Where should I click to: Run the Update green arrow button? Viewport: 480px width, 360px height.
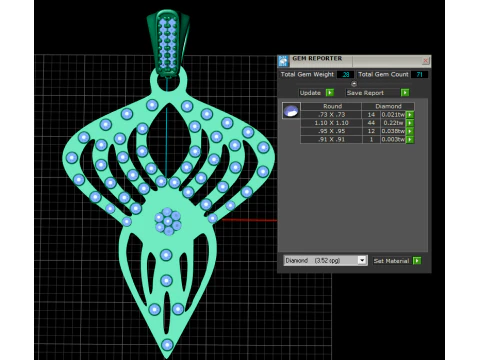[x=330, y=93]
